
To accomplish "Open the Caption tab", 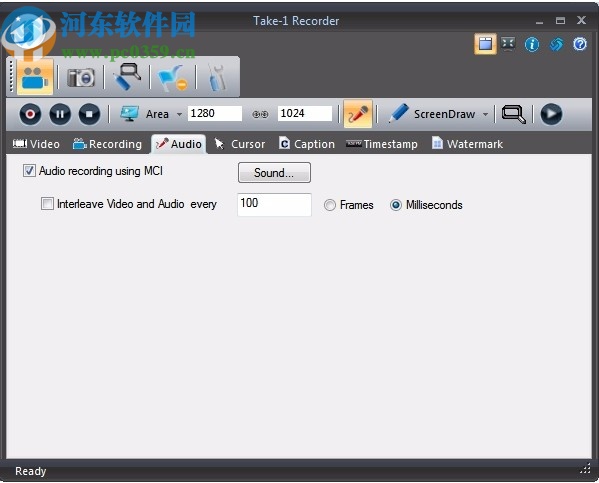I will [x=306, y=144].
